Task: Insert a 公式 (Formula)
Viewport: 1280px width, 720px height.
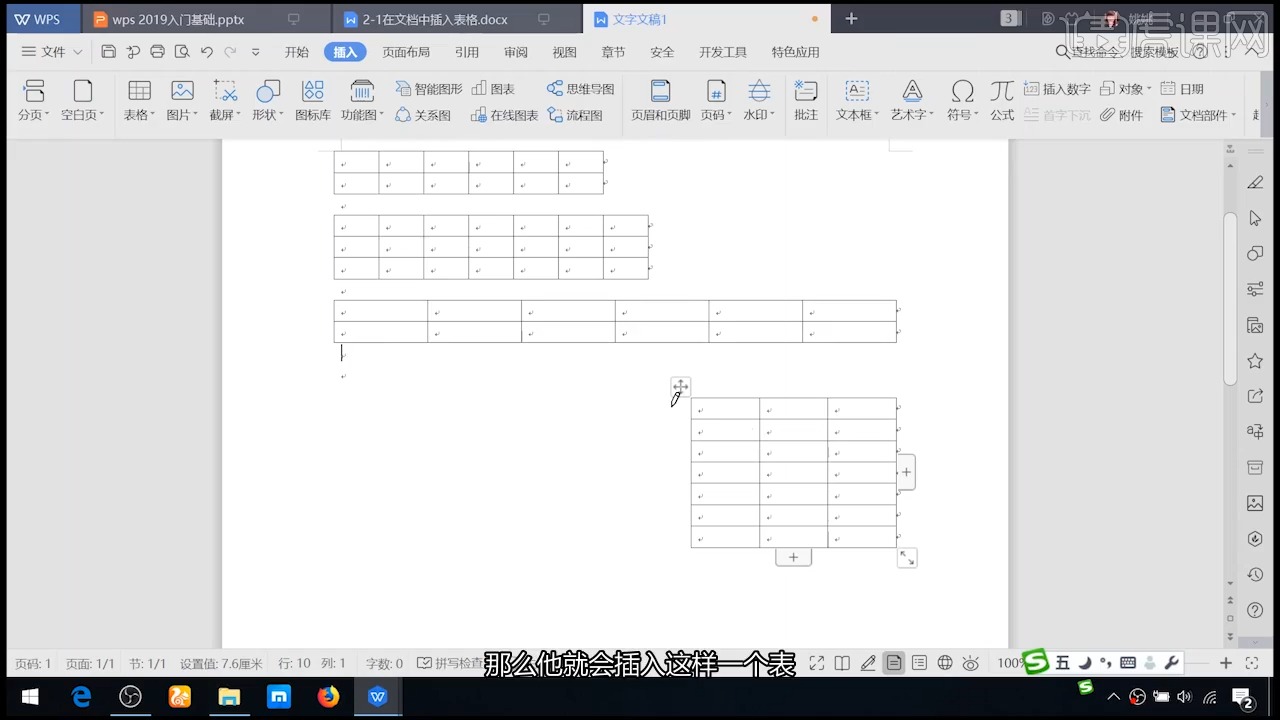Action: (1002, 100)
